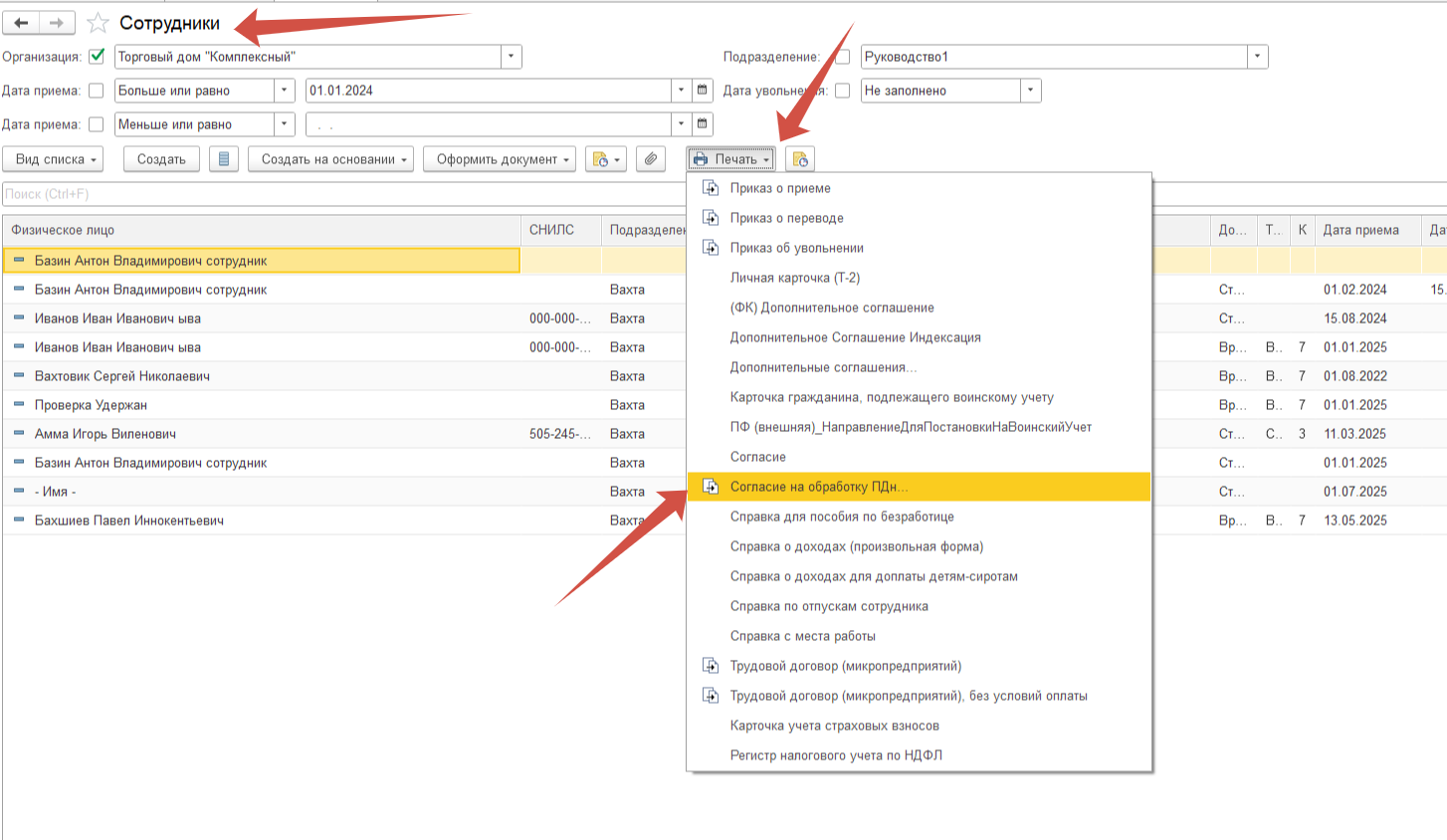Click the forward navigation arrow

pyautogui.click(x=57, y=23)
